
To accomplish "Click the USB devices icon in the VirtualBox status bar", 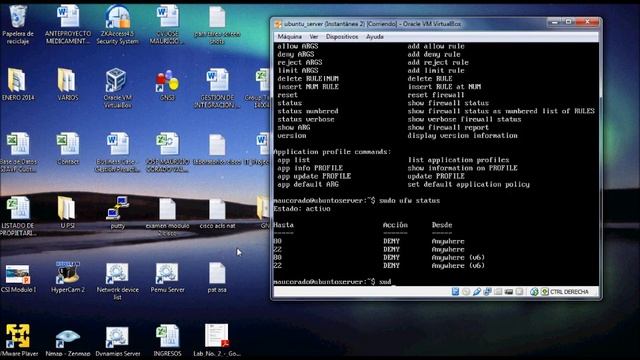I will click(476, 292).
